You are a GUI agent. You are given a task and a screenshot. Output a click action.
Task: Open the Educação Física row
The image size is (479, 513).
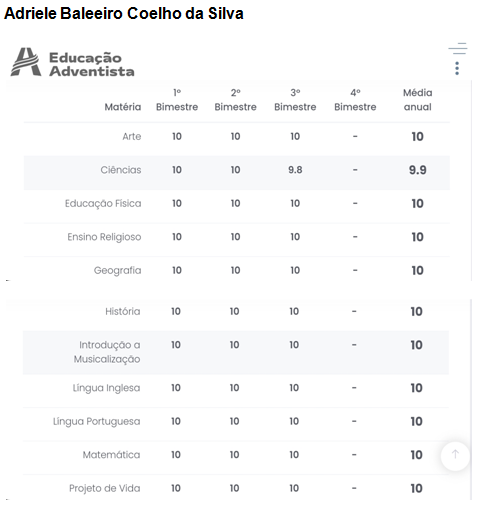[237, 203]
